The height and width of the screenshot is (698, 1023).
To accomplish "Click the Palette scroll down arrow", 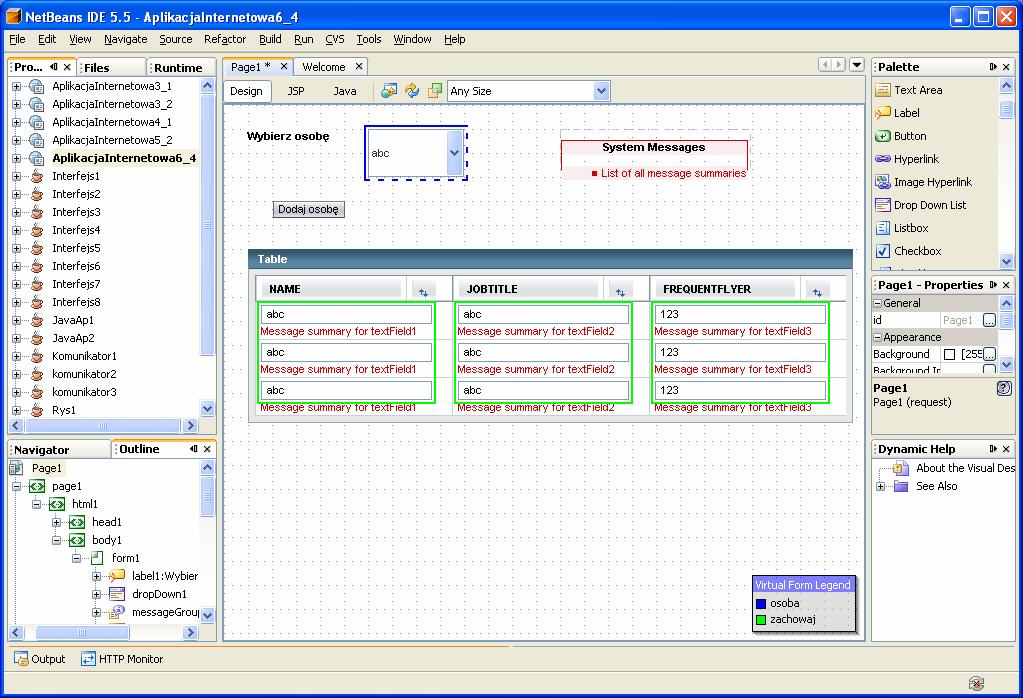I will pyautogui.click(x=1006, y=261).
